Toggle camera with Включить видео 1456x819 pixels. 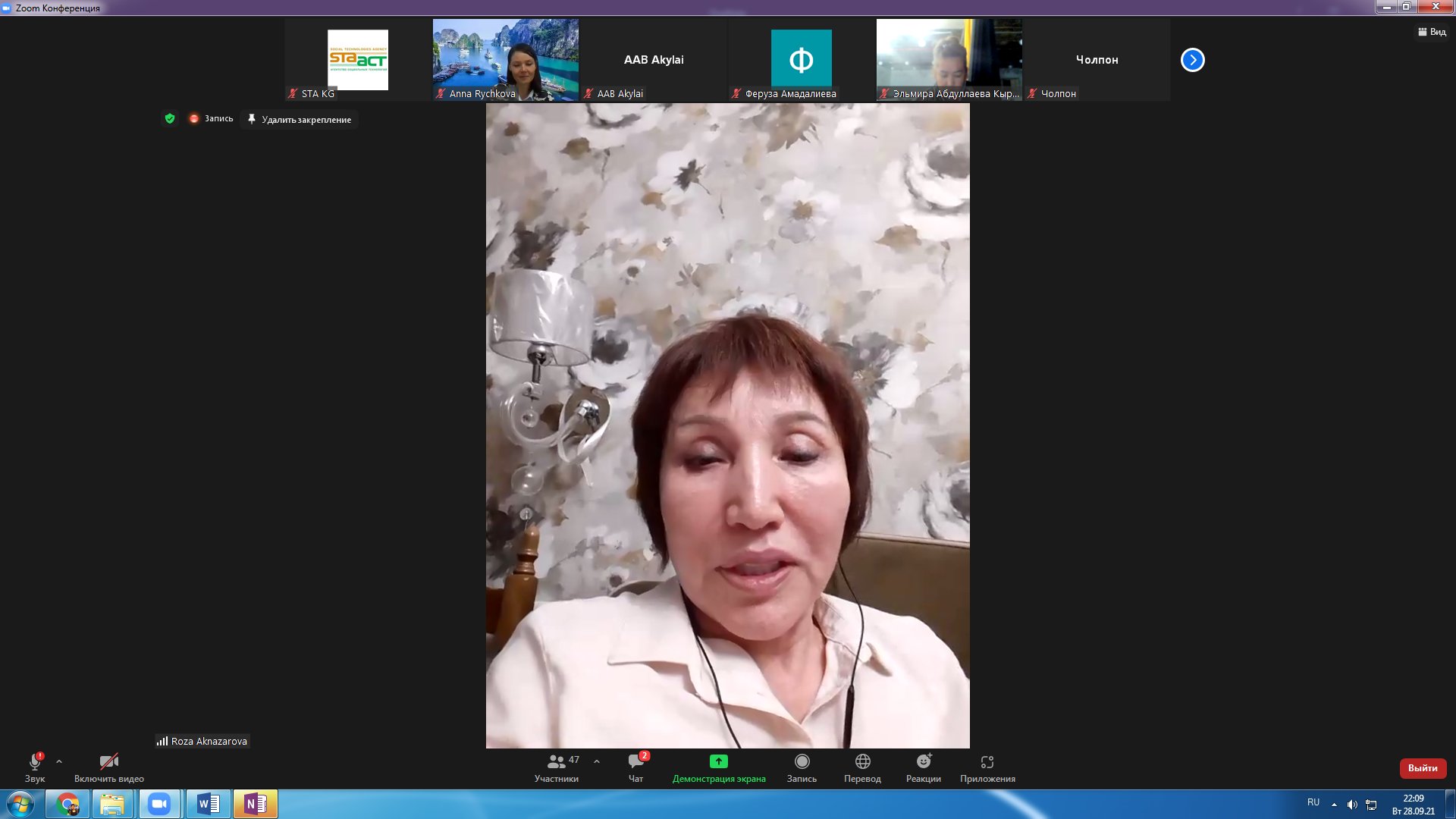coord(108,762)
